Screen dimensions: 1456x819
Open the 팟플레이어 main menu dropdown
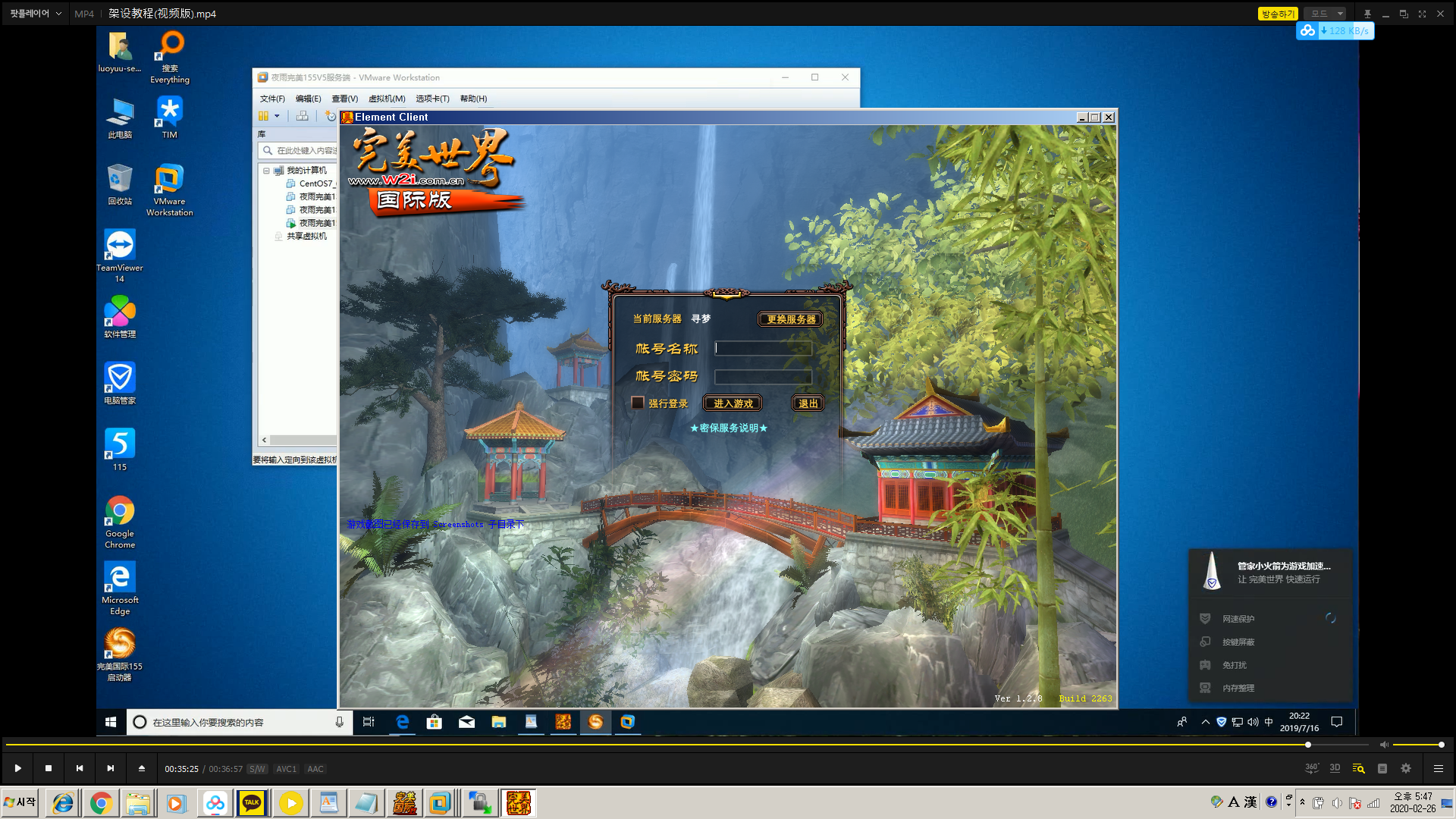(35, 14)
